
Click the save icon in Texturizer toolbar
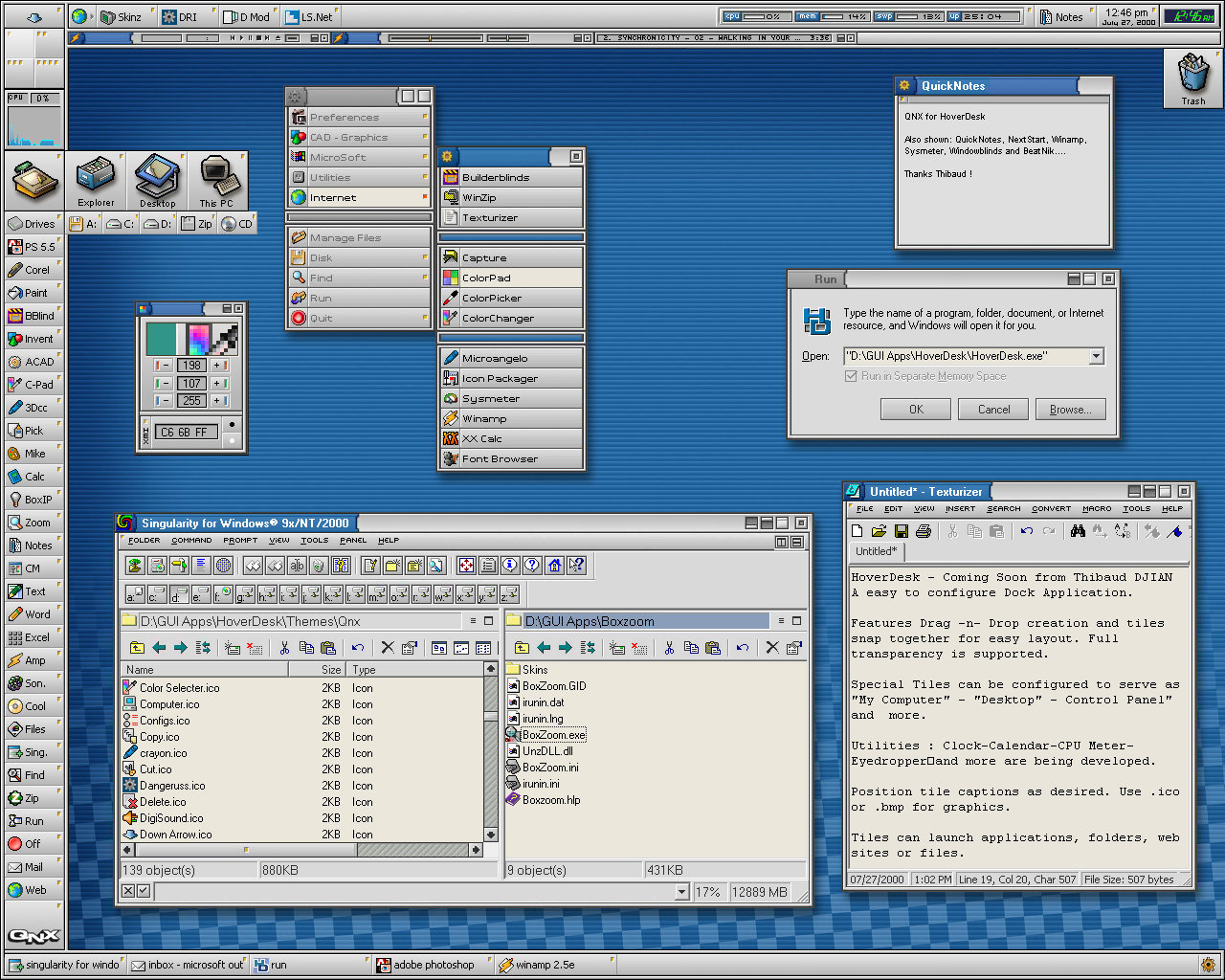tap(902, 531)
